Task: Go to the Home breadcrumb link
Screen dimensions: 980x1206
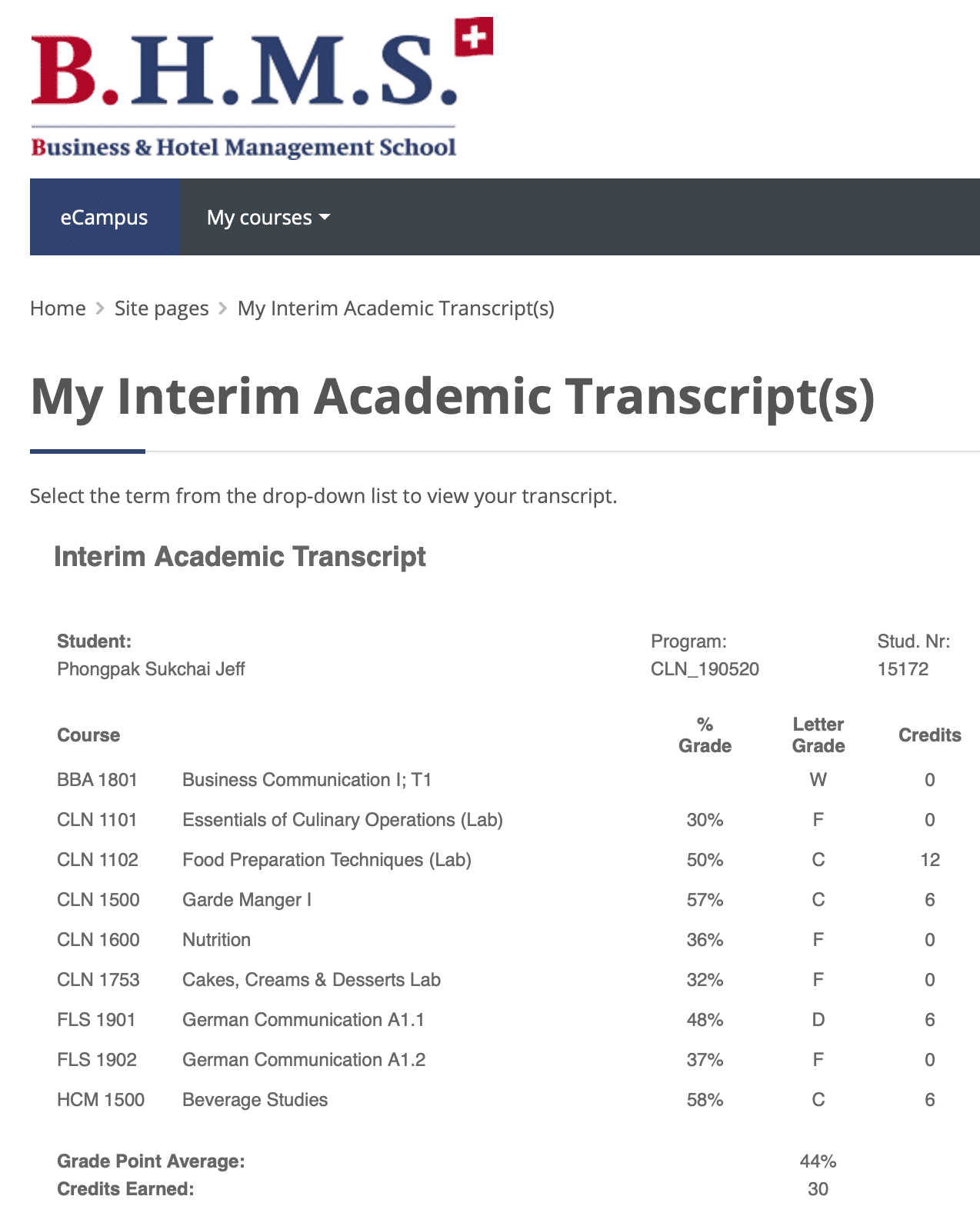Action: coord(58,308)
